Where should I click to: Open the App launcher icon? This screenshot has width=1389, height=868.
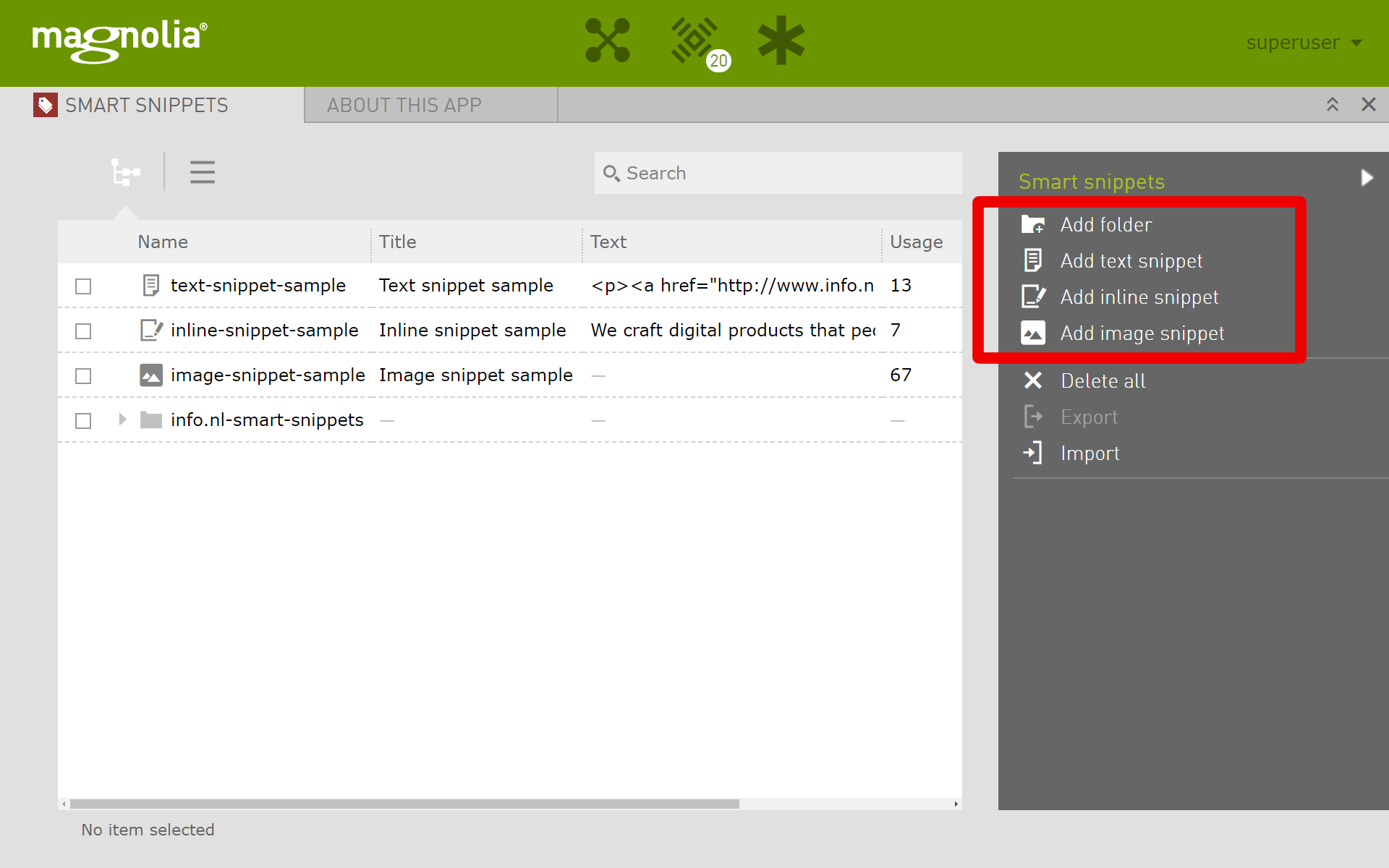607,41
